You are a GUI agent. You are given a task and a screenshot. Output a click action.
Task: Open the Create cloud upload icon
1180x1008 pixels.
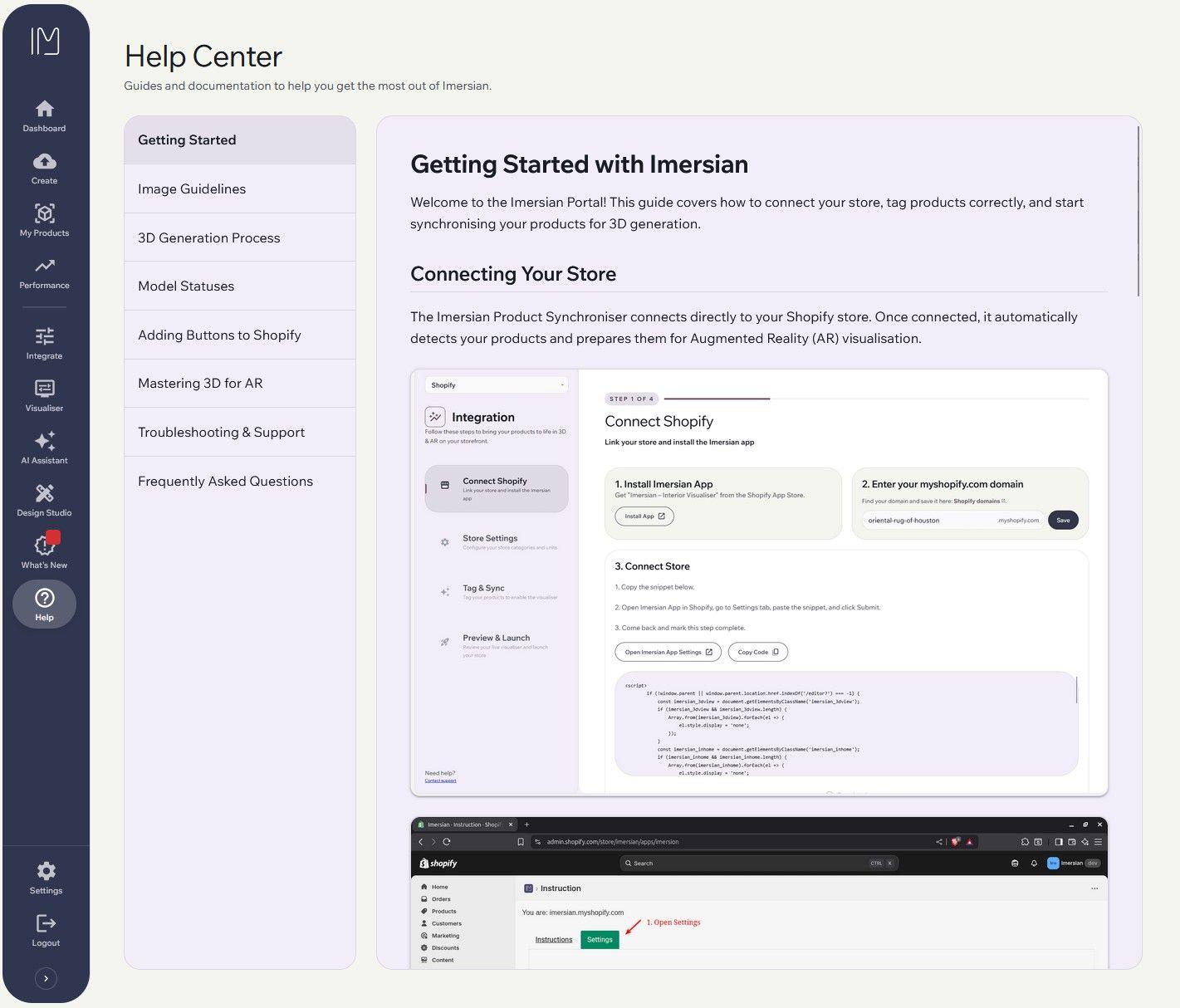click(x=45, y=161)
